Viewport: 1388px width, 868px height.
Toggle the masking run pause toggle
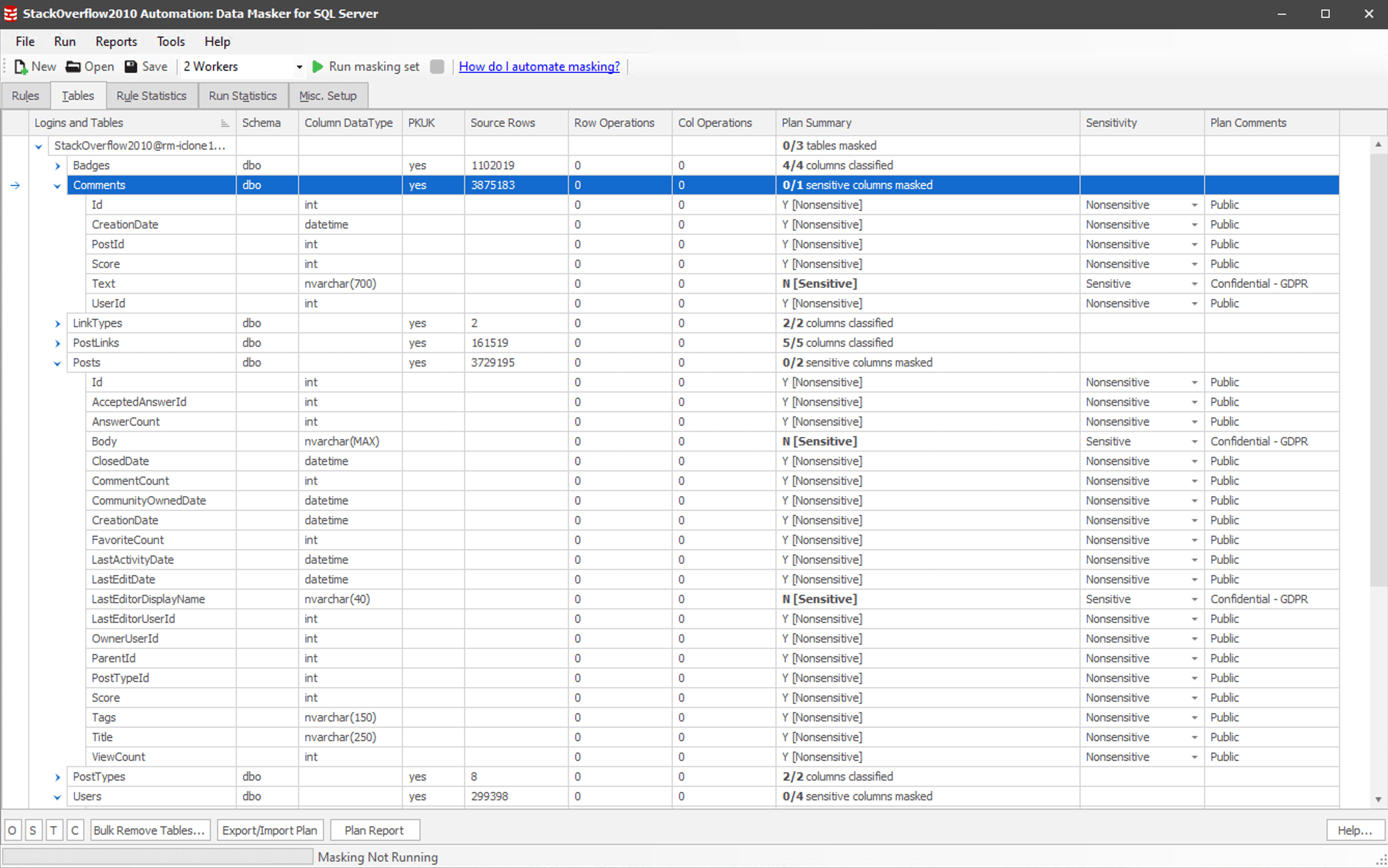point(436,66)
